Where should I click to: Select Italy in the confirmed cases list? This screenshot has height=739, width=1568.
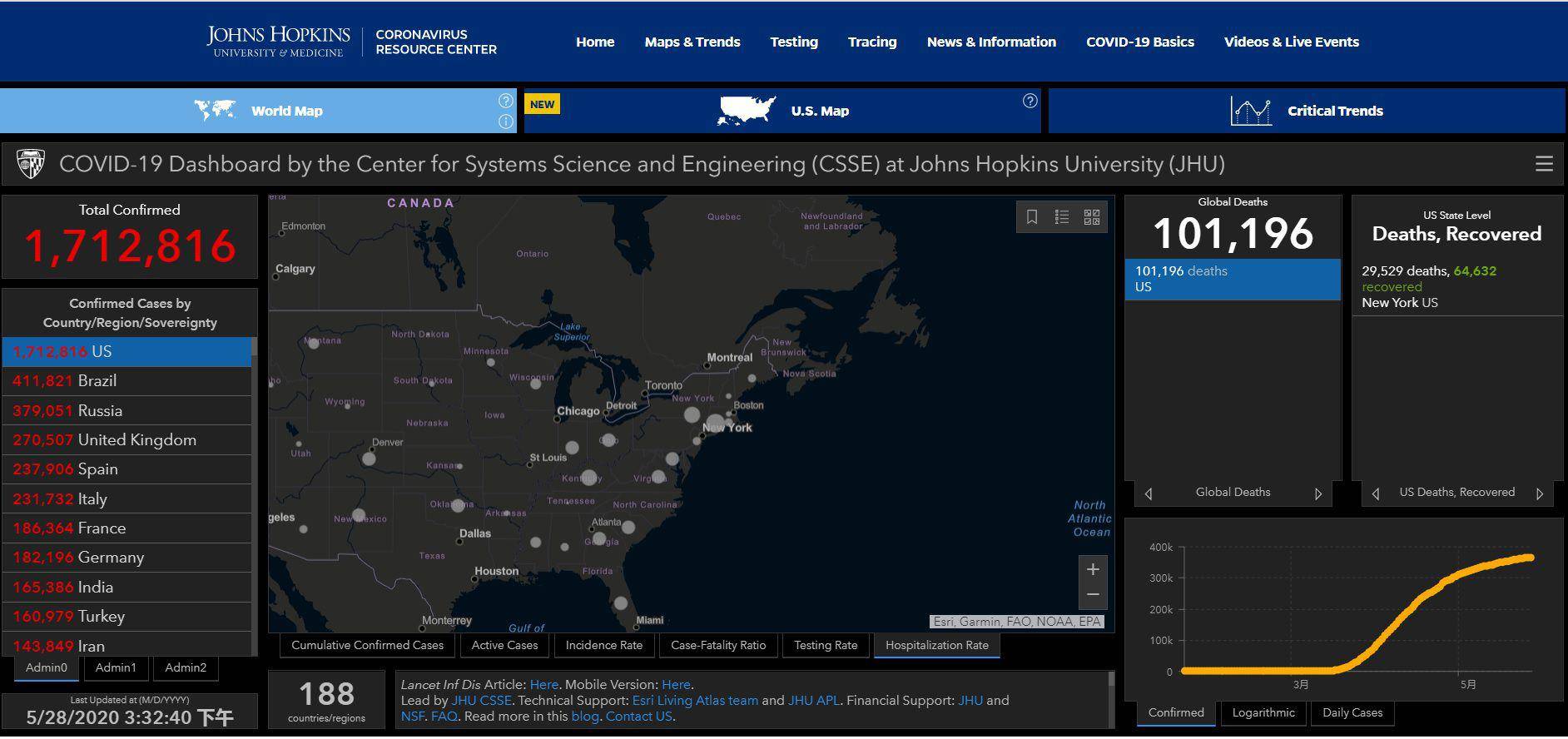[127, 498]
